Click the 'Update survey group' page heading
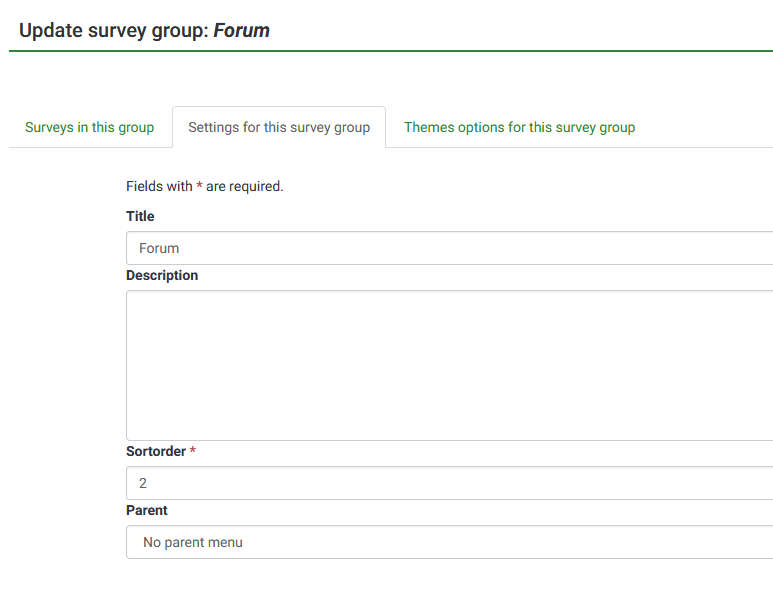 (113, 30)
